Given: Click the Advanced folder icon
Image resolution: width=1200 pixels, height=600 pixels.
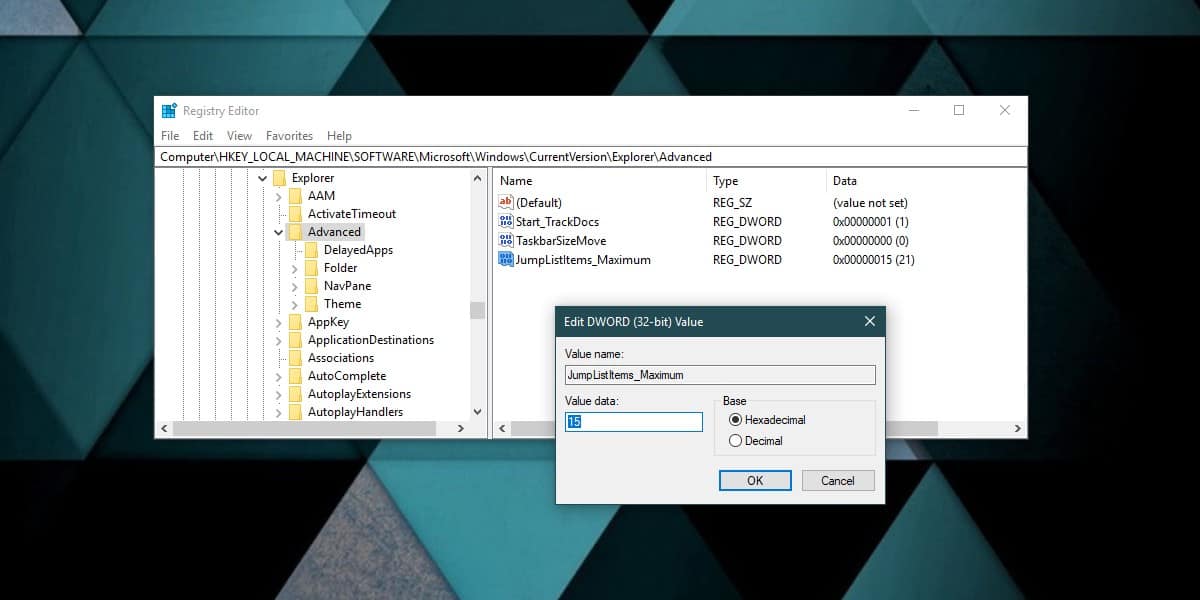Looking at the screenshot, I should click(x=295, y=232).
